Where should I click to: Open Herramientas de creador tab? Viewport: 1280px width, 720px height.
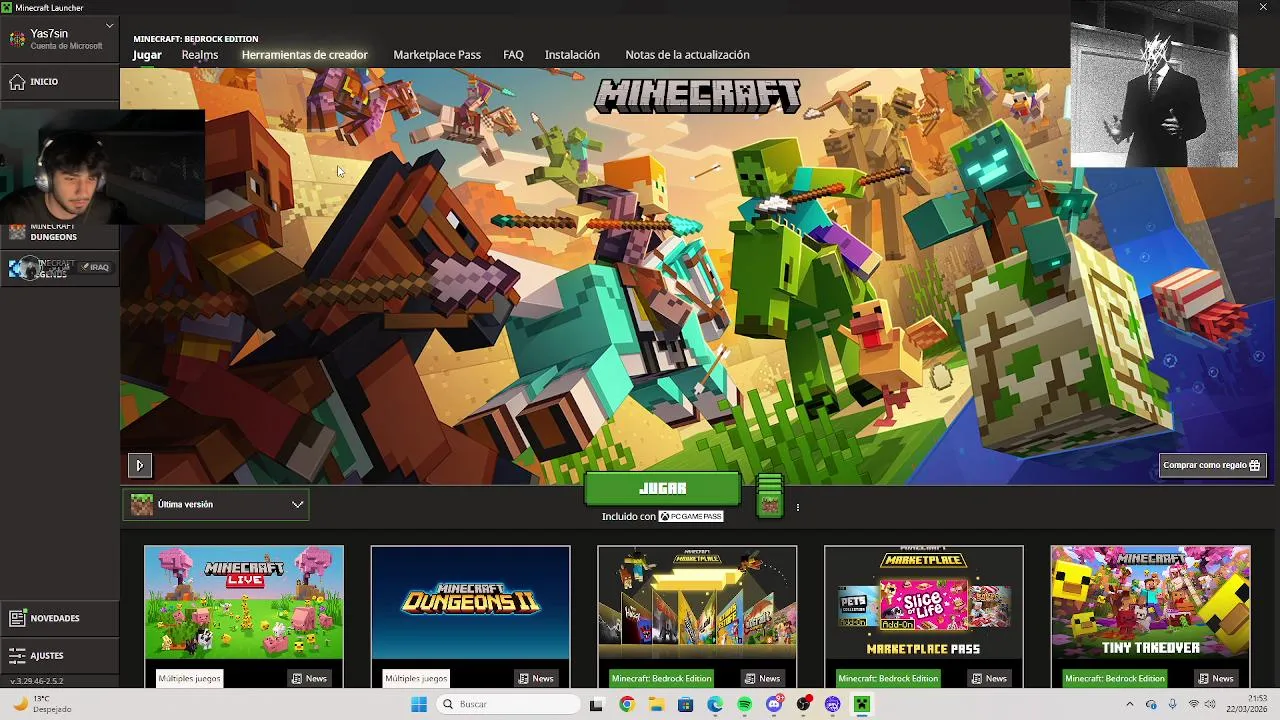[x=305, y=55]
